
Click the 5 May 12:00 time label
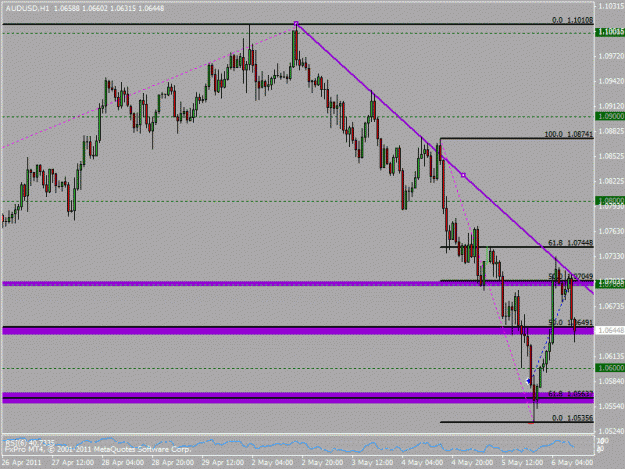click(522, 462)
